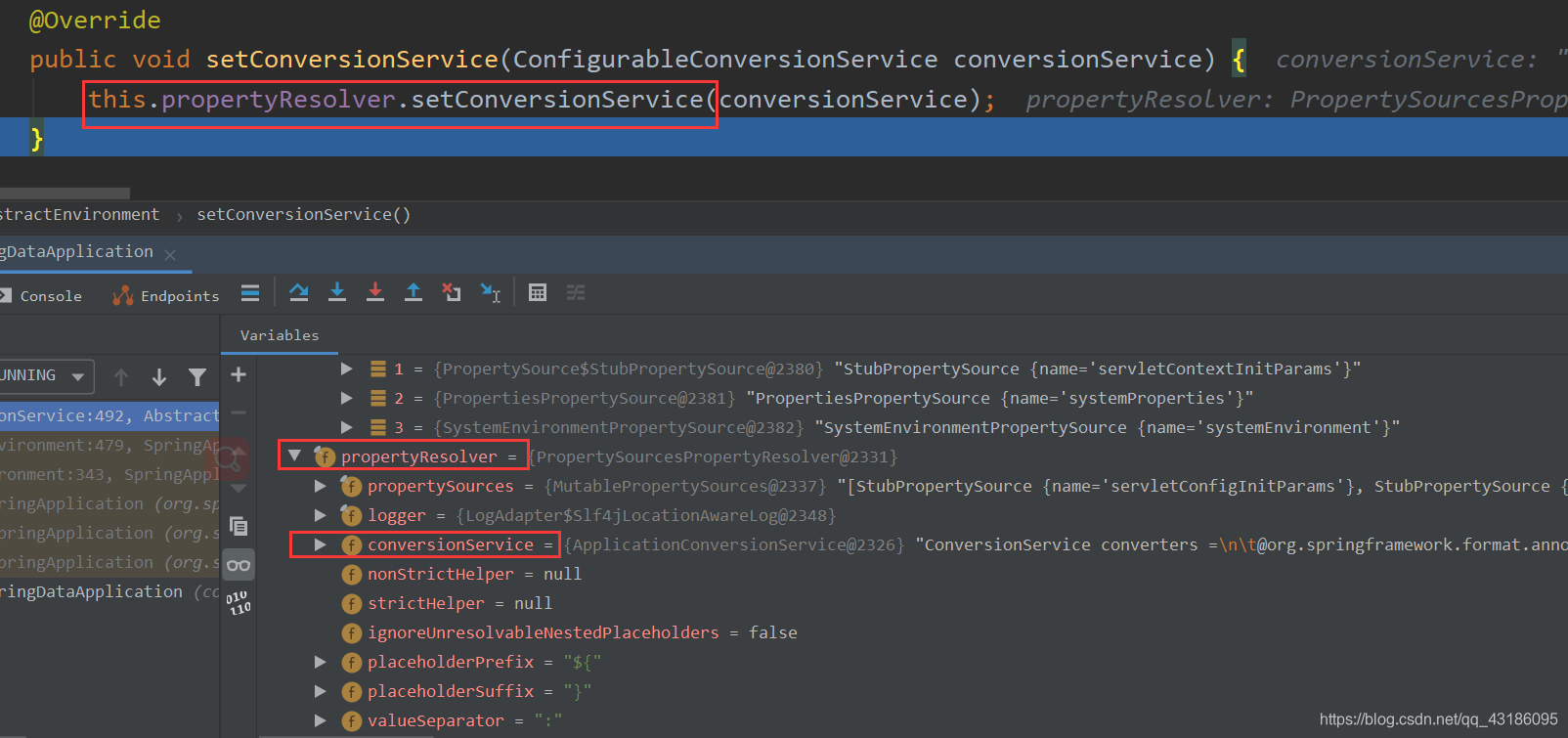
Task: Run to cursor position
Action: 491,292
